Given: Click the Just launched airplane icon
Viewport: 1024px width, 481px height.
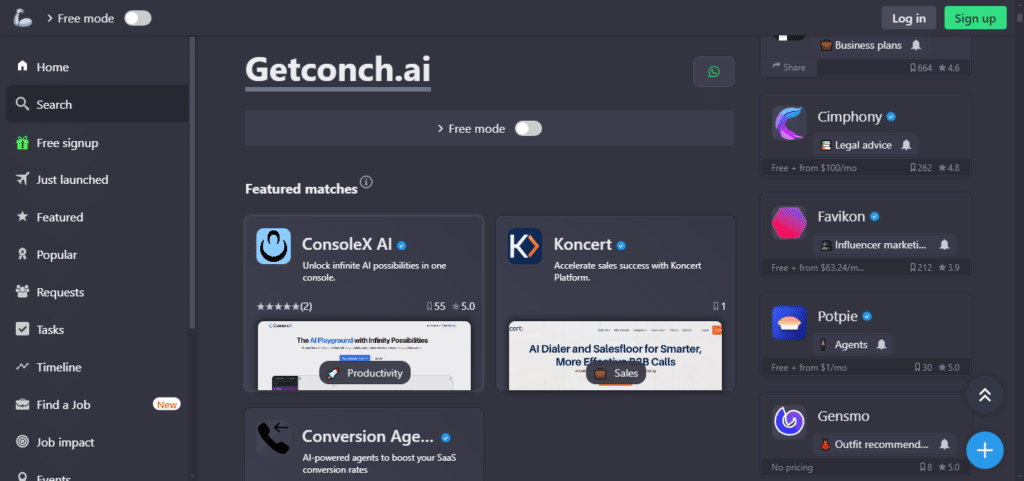Looking at the screenshot, I should click(x=23, y=179).
